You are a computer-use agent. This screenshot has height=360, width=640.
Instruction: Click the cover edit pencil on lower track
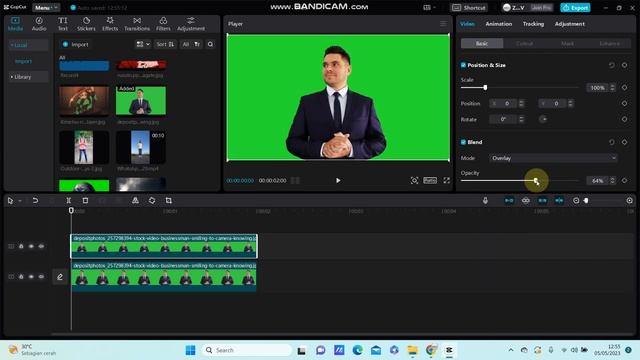(60, 277)
